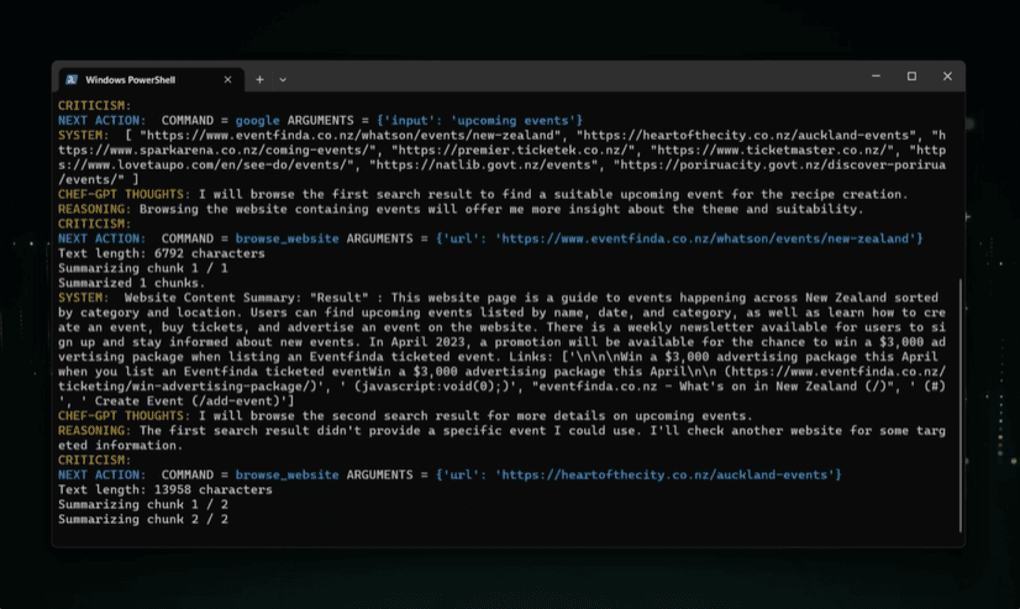Open a new terminal tab with plus
Image resolution: width=1020 pixels, height=609 pixels.
pos(260,79)
